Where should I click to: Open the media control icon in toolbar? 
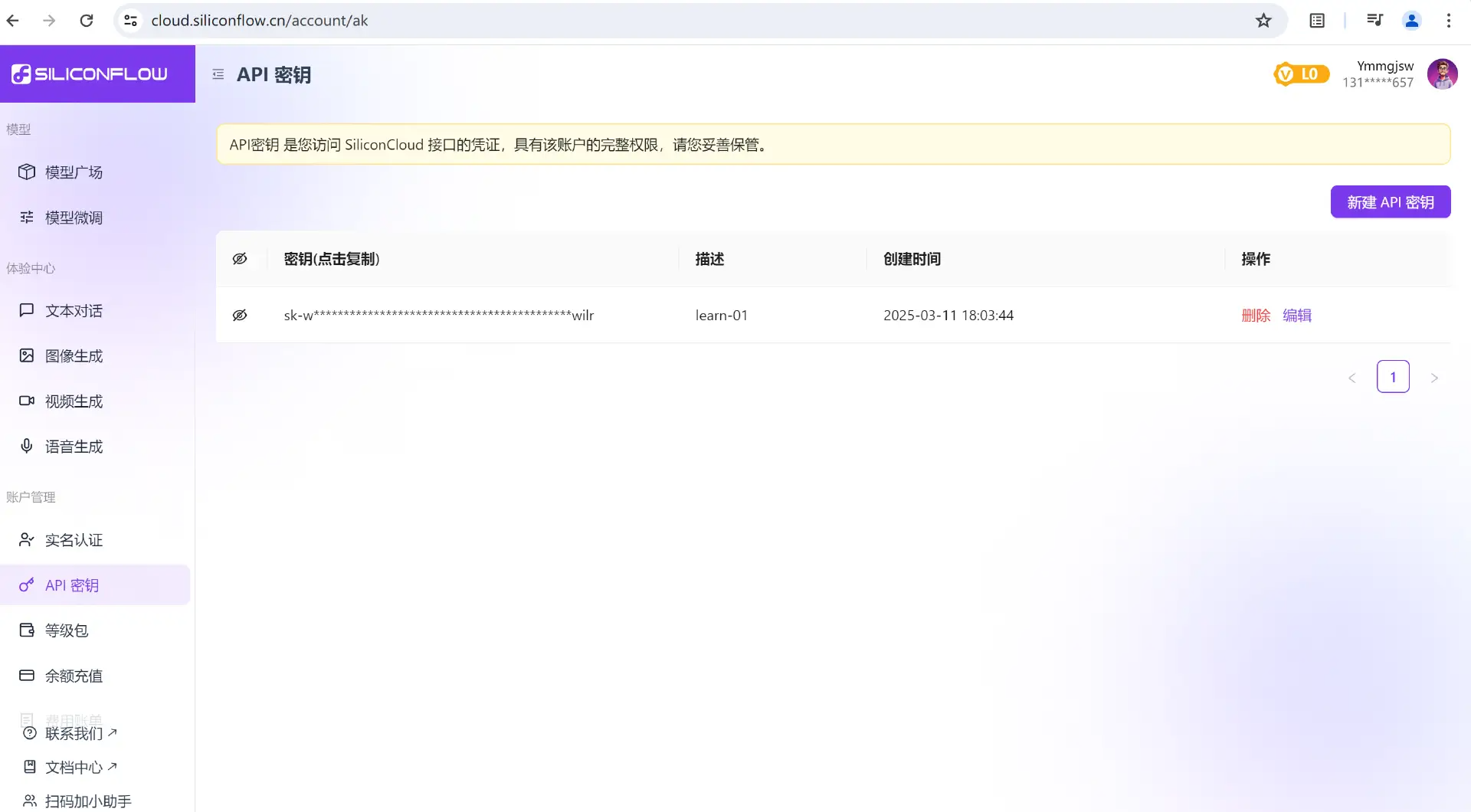[1375, 21]
